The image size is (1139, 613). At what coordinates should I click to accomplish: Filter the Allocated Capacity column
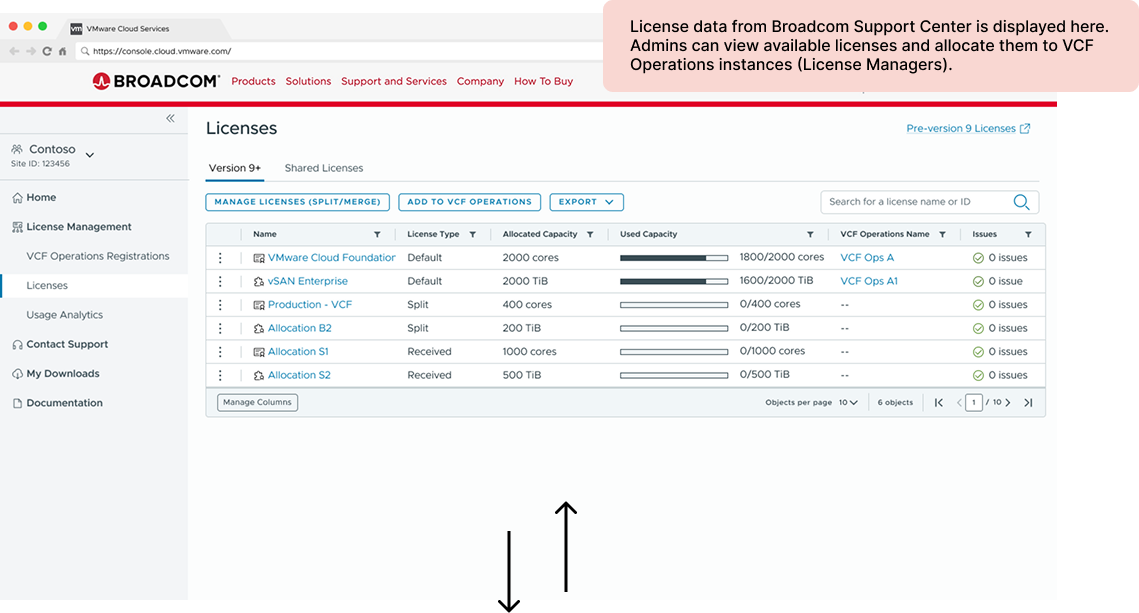coord(590,235)
